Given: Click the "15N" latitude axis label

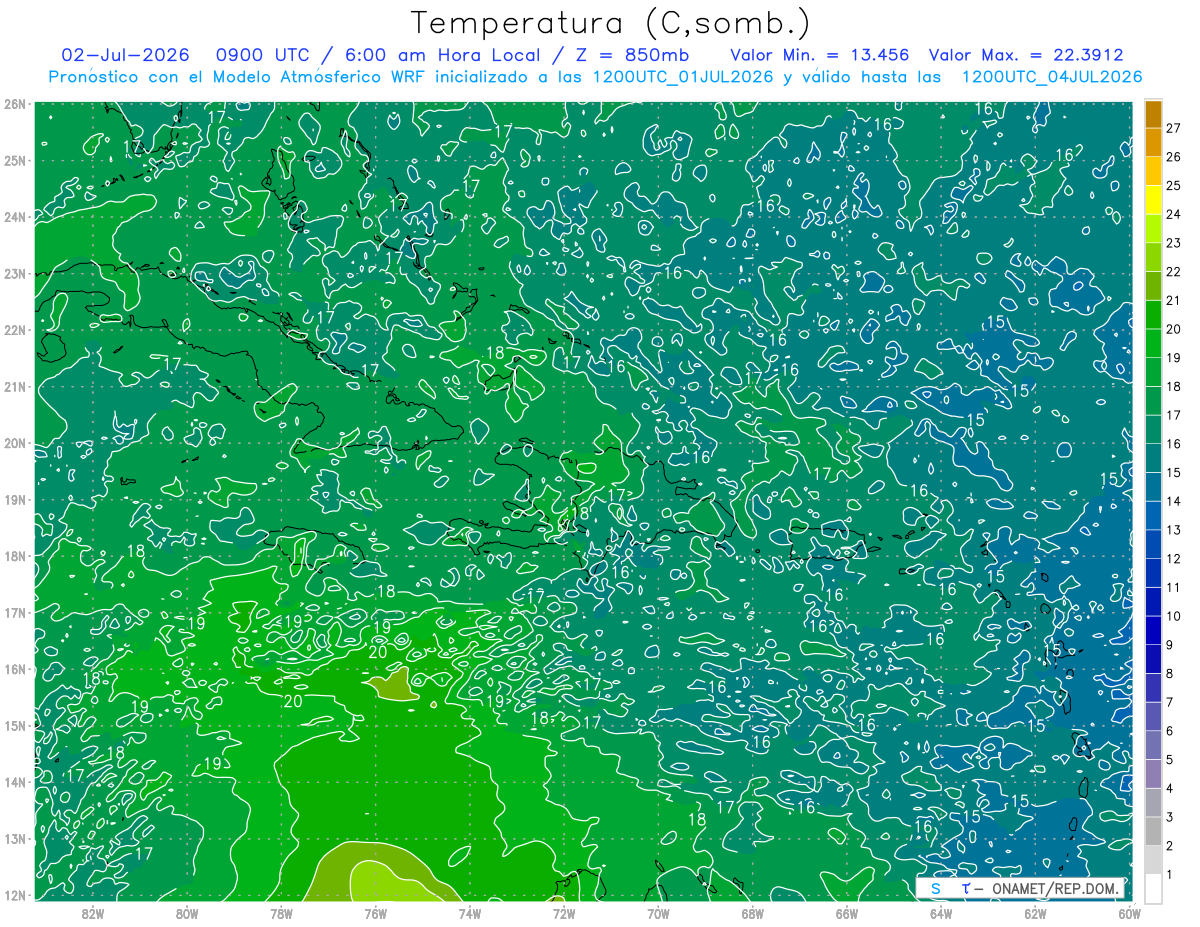Looking at the screenshot, I should click(x=15, y=725).
